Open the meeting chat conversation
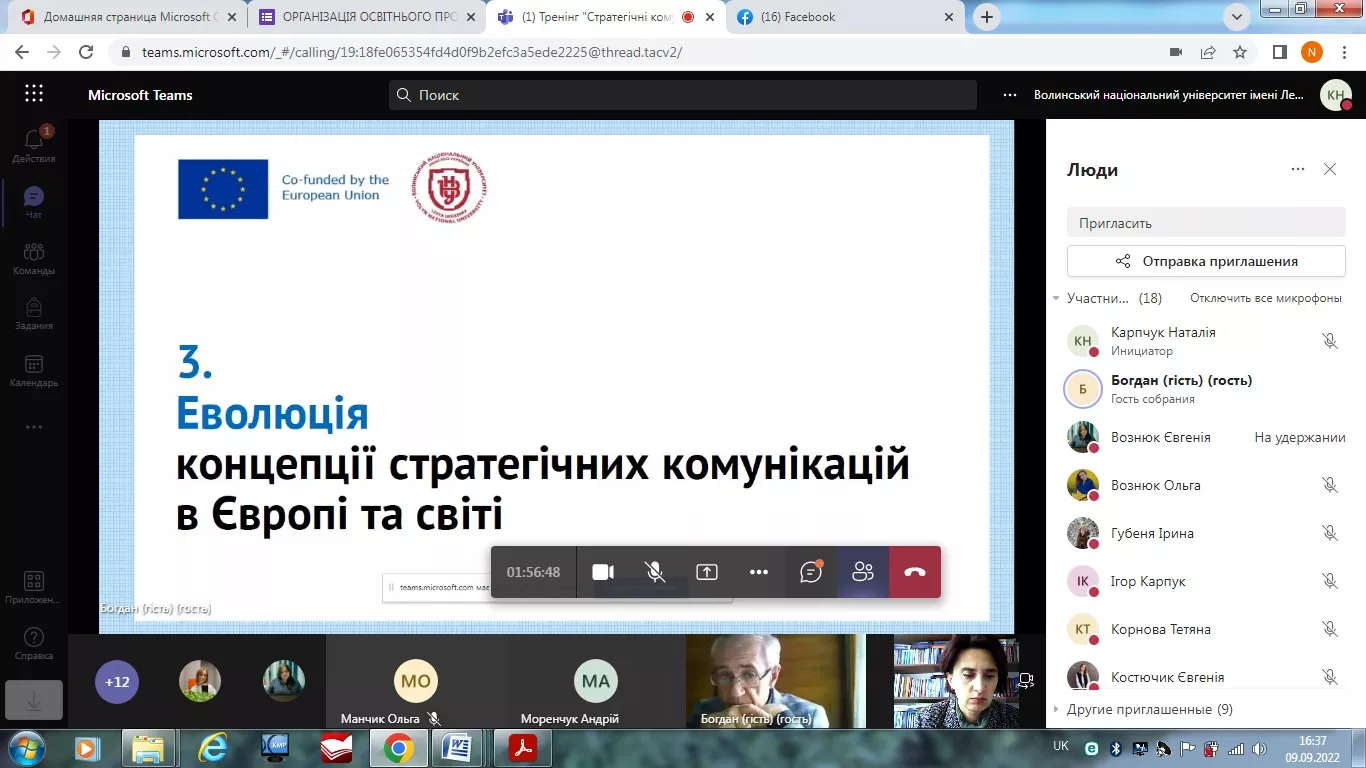1366x768 pixels. click(810, 572)
